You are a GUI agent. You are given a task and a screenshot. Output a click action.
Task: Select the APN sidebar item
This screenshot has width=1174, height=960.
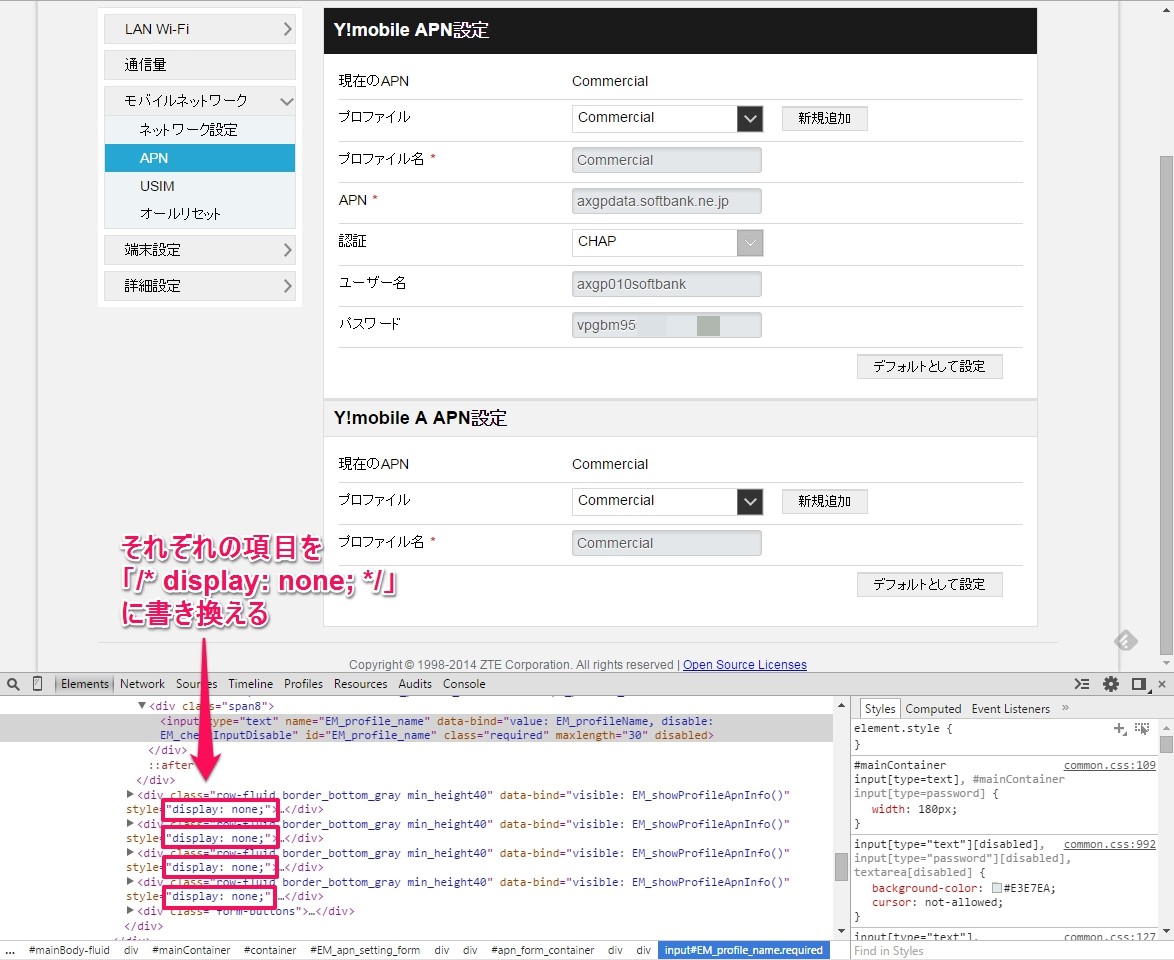point(200,158)
